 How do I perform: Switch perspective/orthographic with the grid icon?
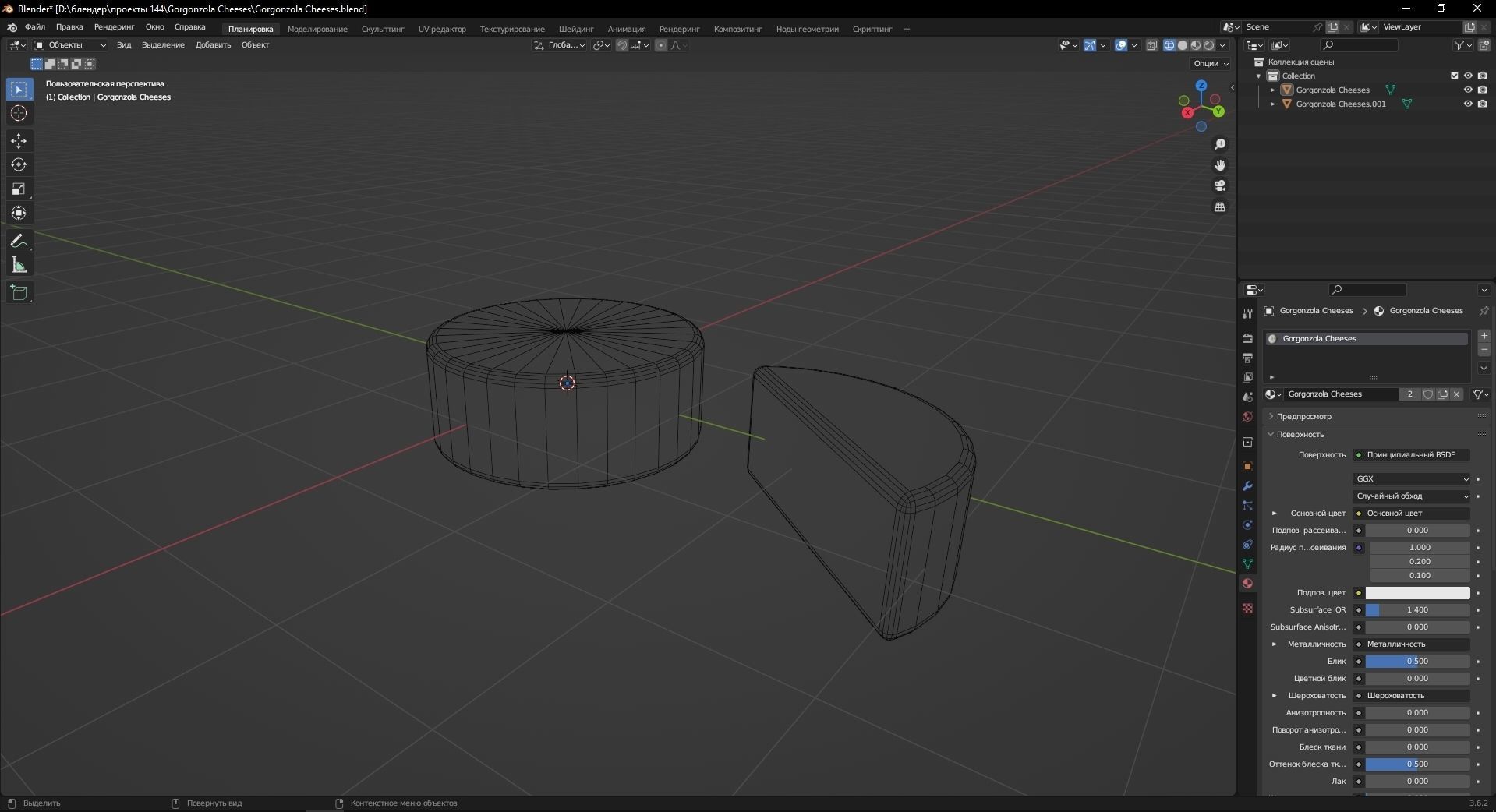(x=1220, y=207)
